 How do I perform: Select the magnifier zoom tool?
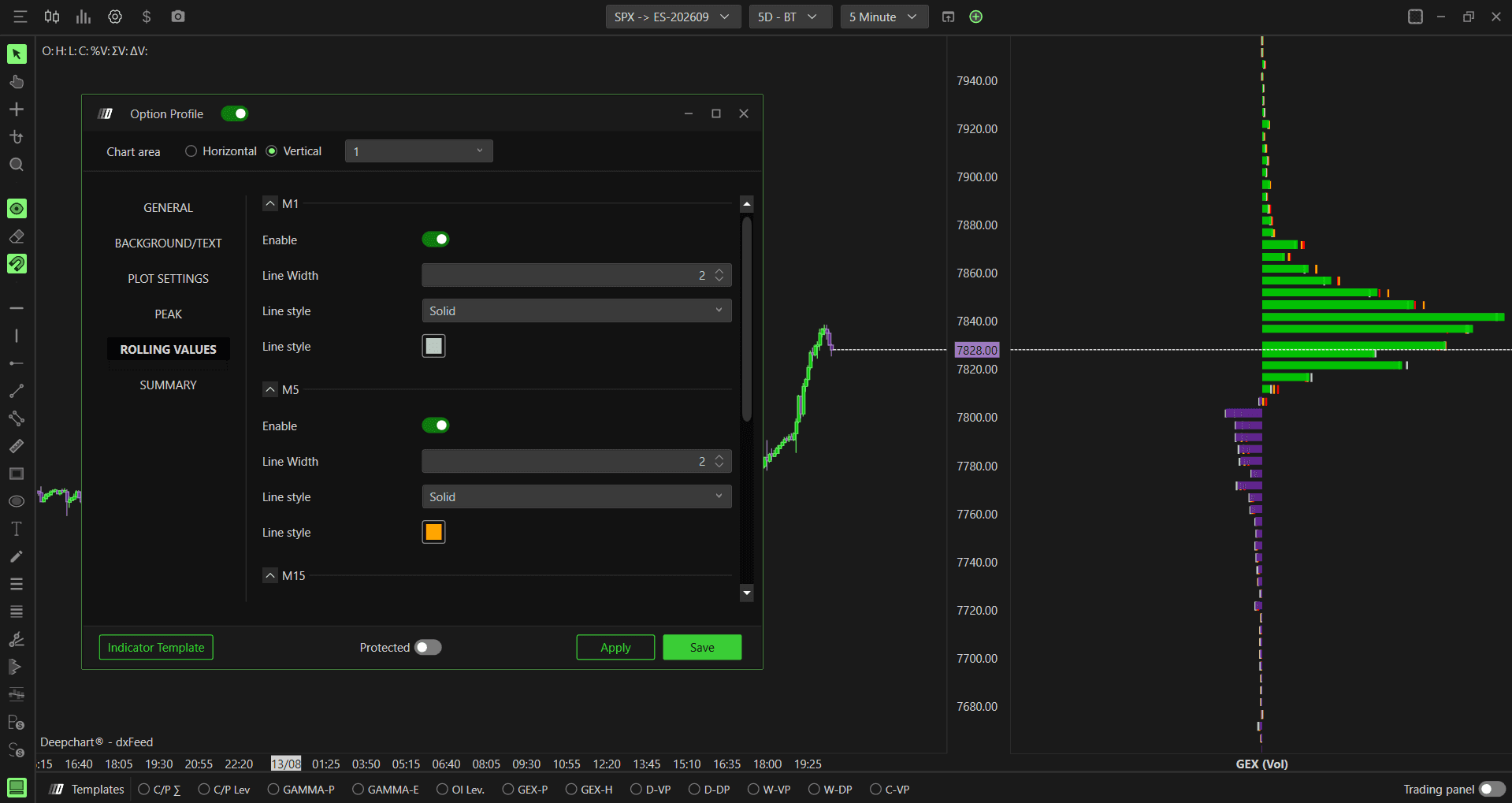pyautogui.click(x=17, y=164)
